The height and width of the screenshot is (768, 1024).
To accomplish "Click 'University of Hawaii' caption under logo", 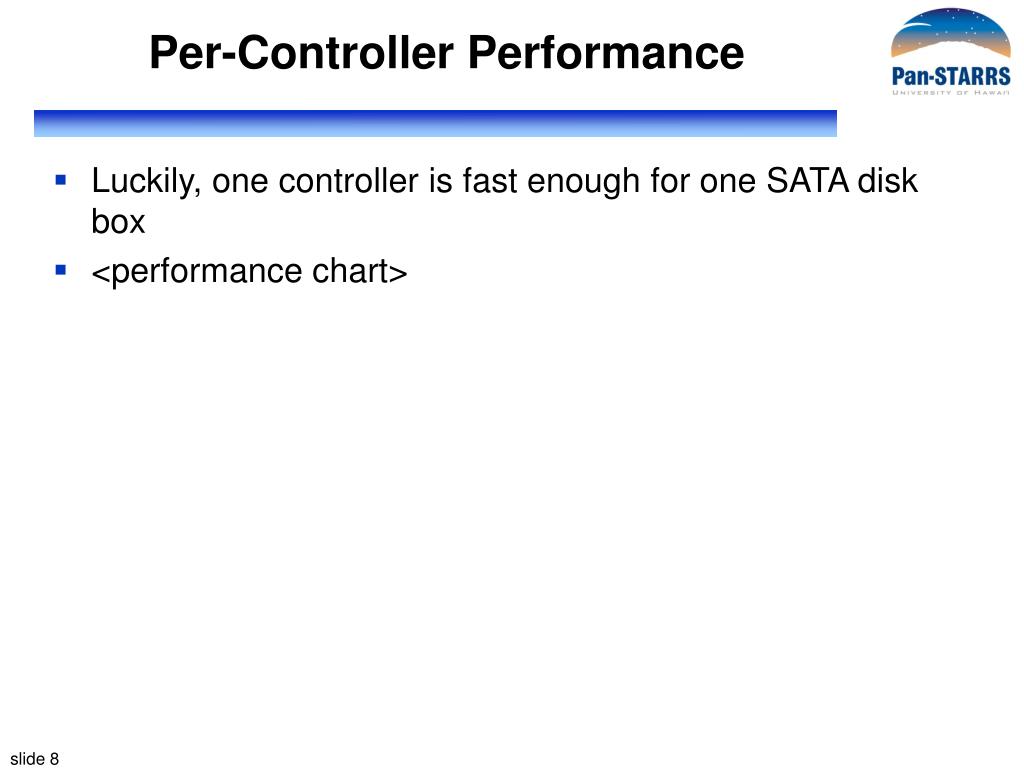I will click(951, 93).
